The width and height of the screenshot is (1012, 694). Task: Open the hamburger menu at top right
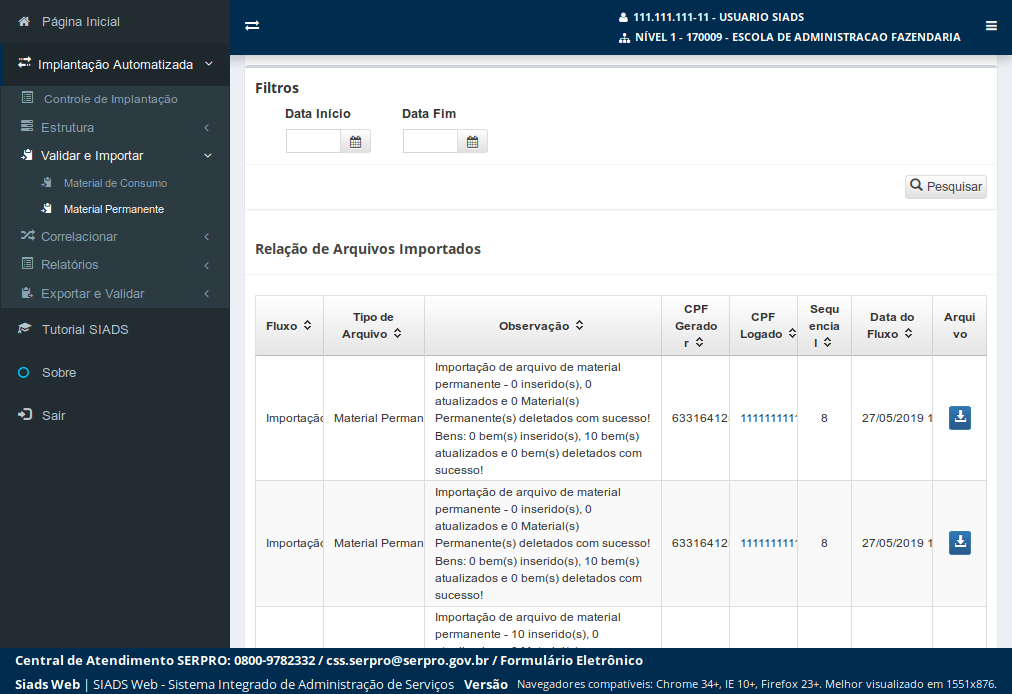pyautogui.click(x=991, y=26)
